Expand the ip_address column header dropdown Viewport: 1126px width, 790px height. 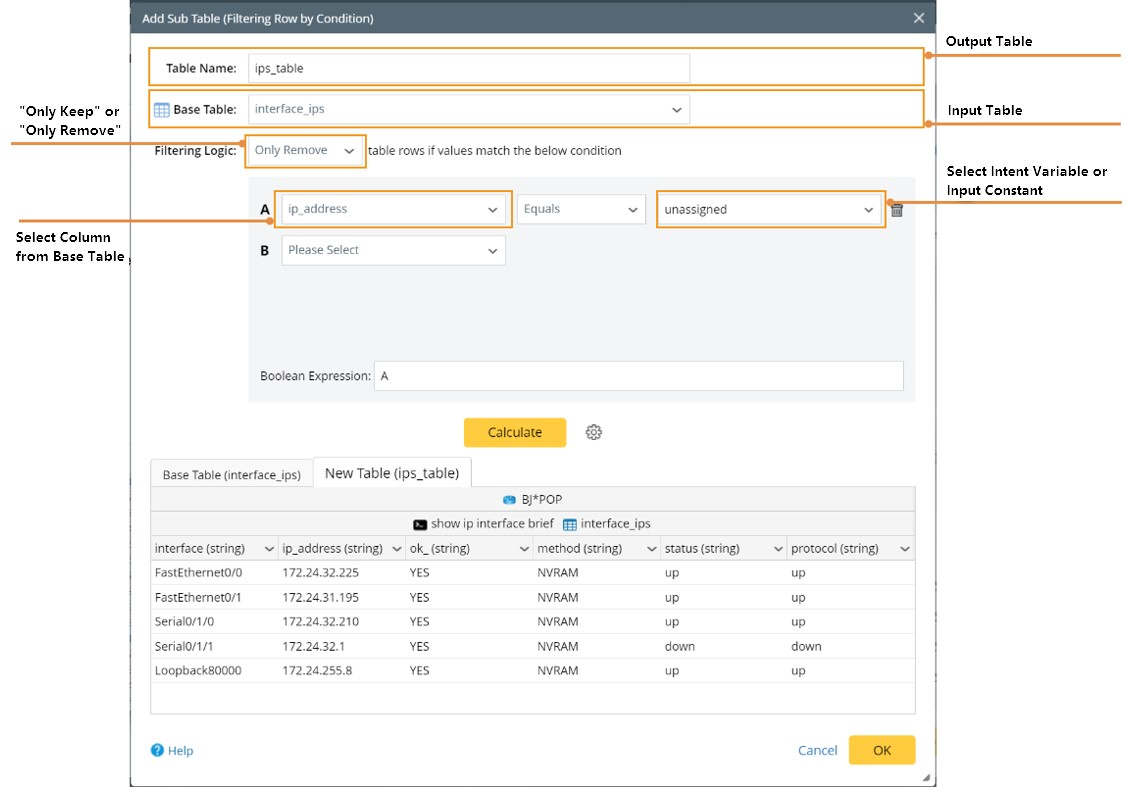tap(395, 549)
